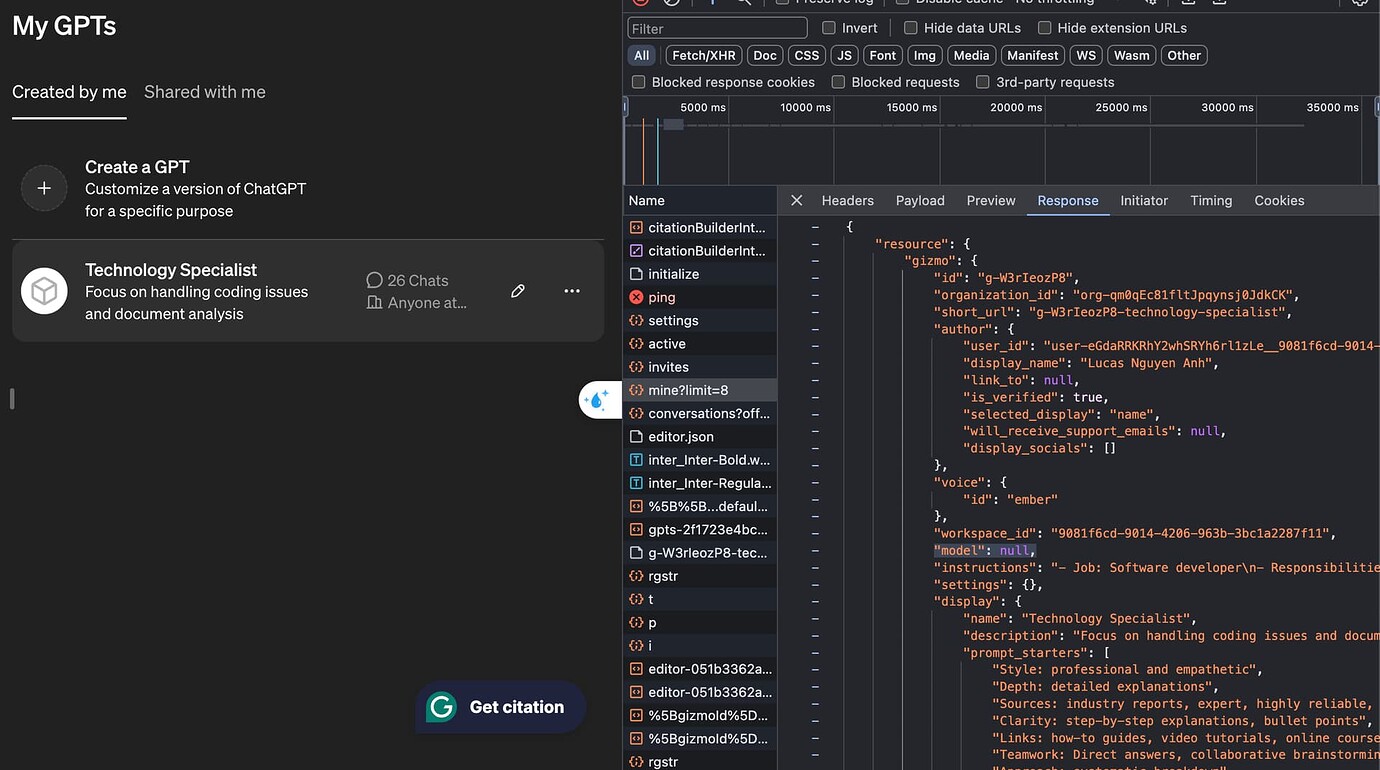Image resolution: width=1380 pixels, height=770 pixels.
Task: Click the network Filter input field
Action: (717, 27)
